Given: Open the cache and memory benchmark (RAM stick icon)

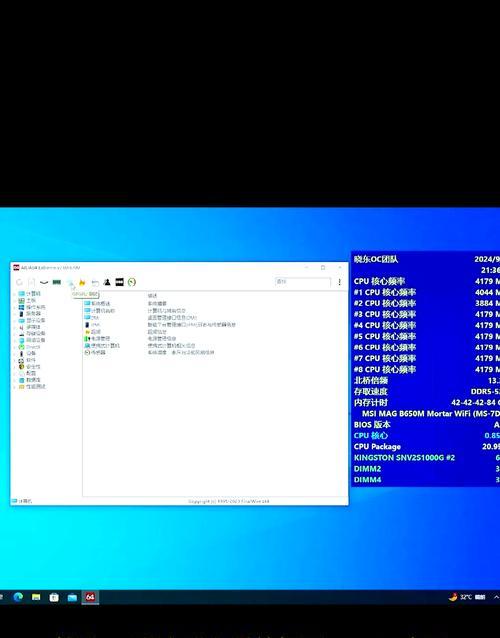Looking at the screenshot, I should [x=57, y=282].
